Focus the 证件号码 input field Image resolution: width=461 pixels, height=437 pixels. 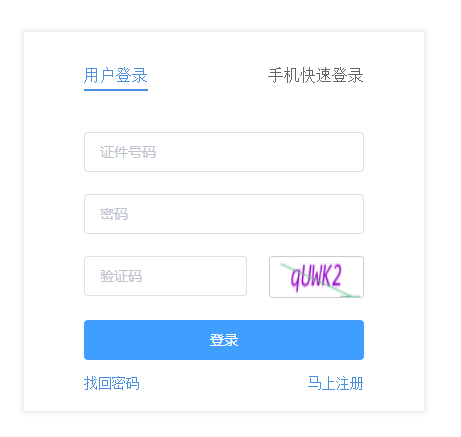click(224, 152)
